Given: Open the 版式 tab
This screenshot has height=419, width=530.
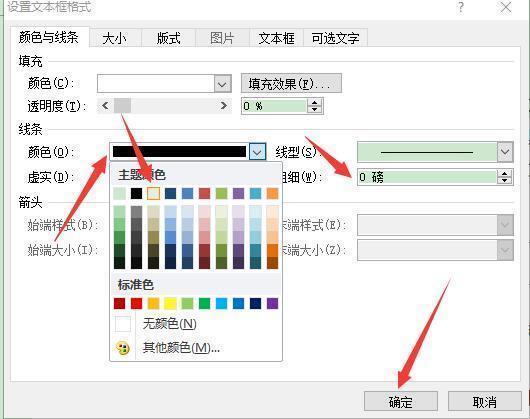Looking at the screenshot, I should (168, 38).
